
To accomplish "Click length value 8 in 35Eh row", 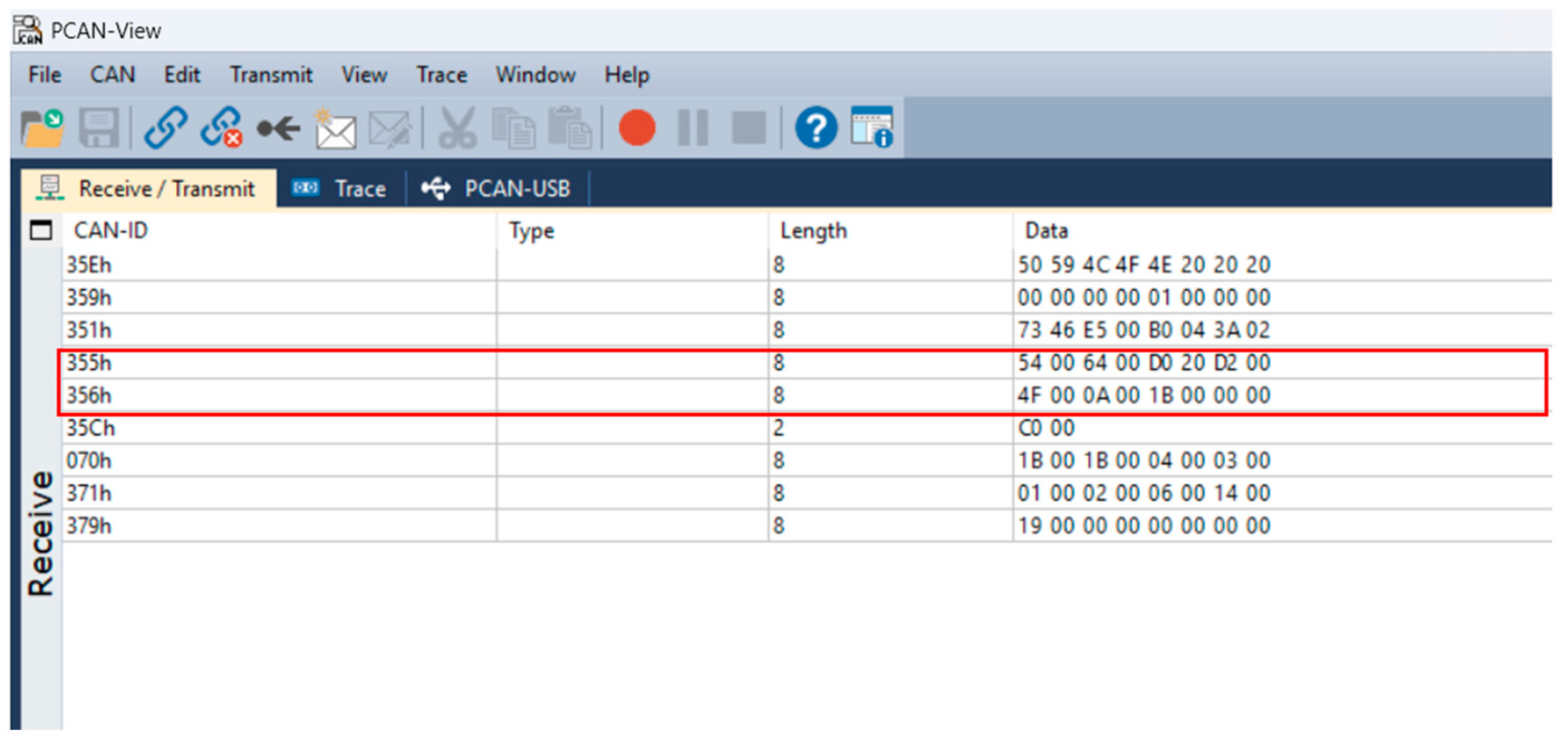I will (779, 265).
